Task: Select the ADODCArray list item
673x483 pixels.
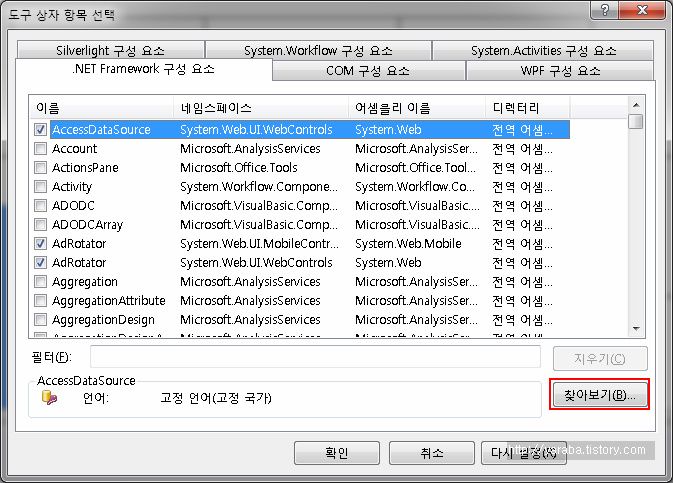Action: click(x=88, y=225)
